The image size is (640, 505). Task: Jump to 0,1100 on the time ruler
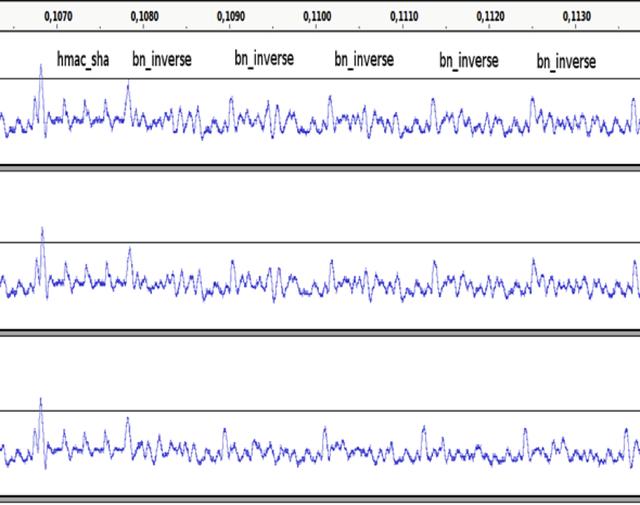[318, 16]
